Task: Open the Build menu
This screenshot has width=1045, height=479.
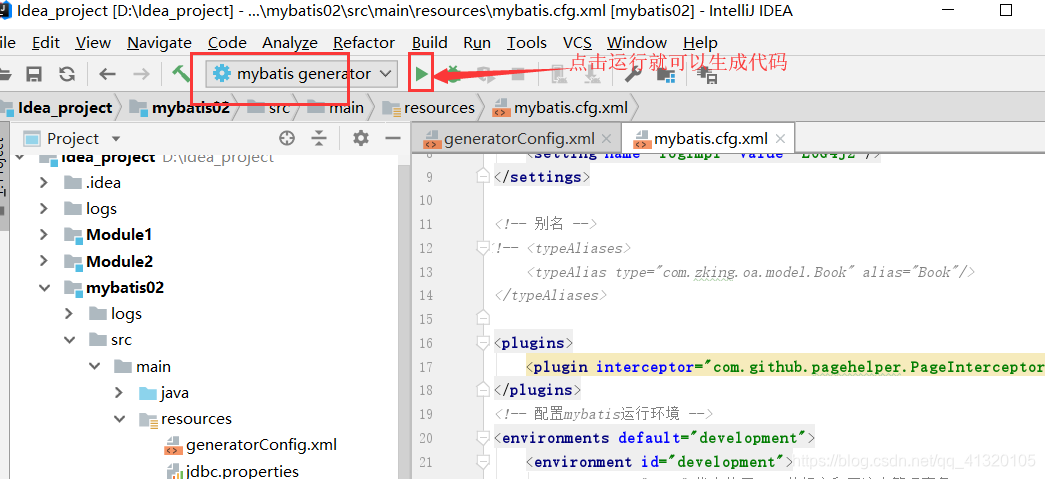Action: point(430,43)
